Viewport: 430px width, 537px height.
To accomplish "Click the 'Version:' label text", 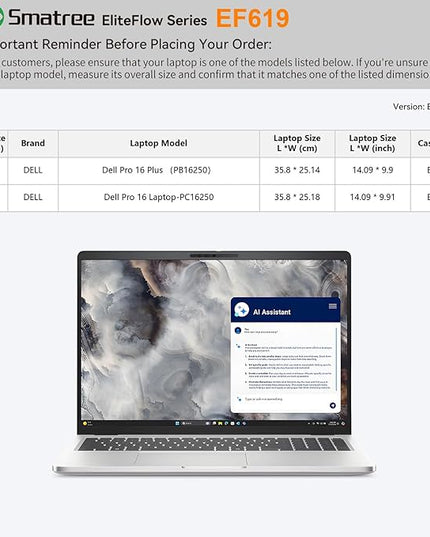I will (408, 107).
